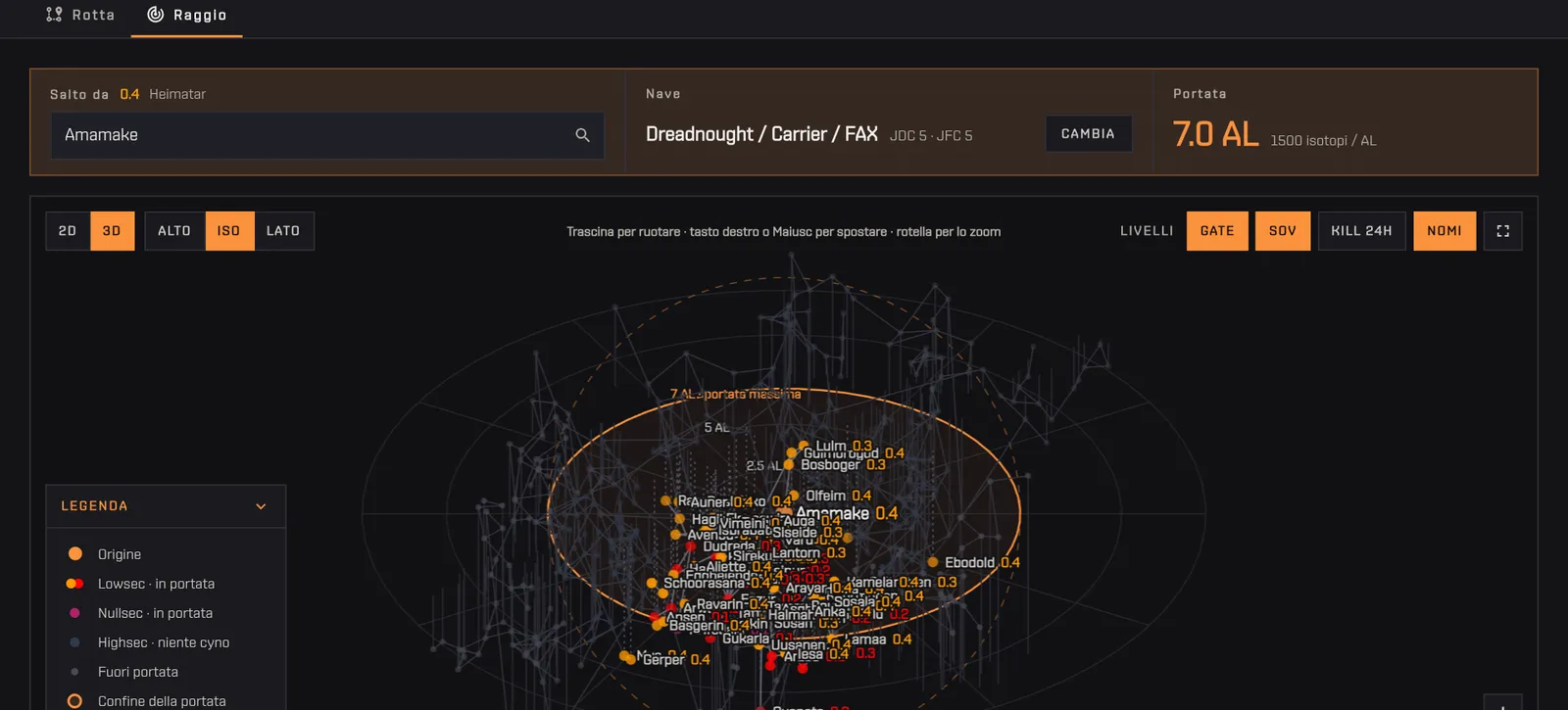Switch to the Rotta tab
This screenshot has width=1568, height=710.
coord(80,16)
